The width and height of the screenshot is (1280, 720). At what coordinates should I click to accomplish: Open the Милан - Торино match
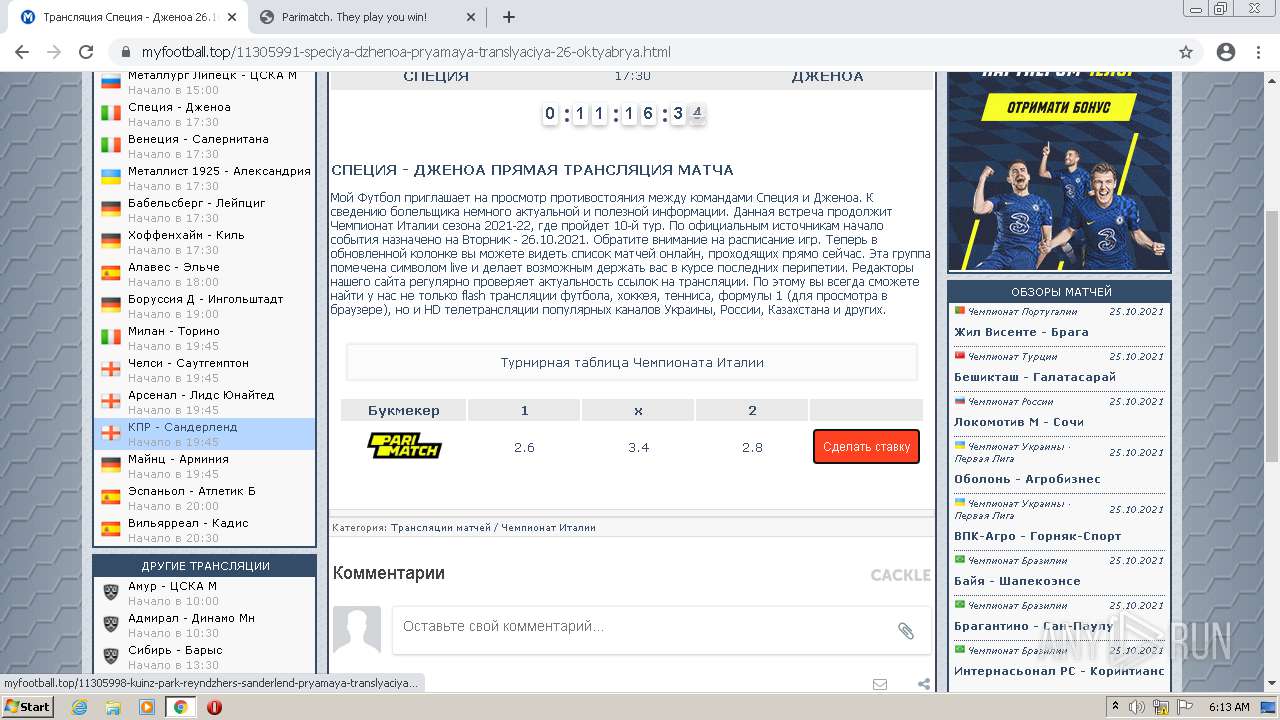pos(174,331)
